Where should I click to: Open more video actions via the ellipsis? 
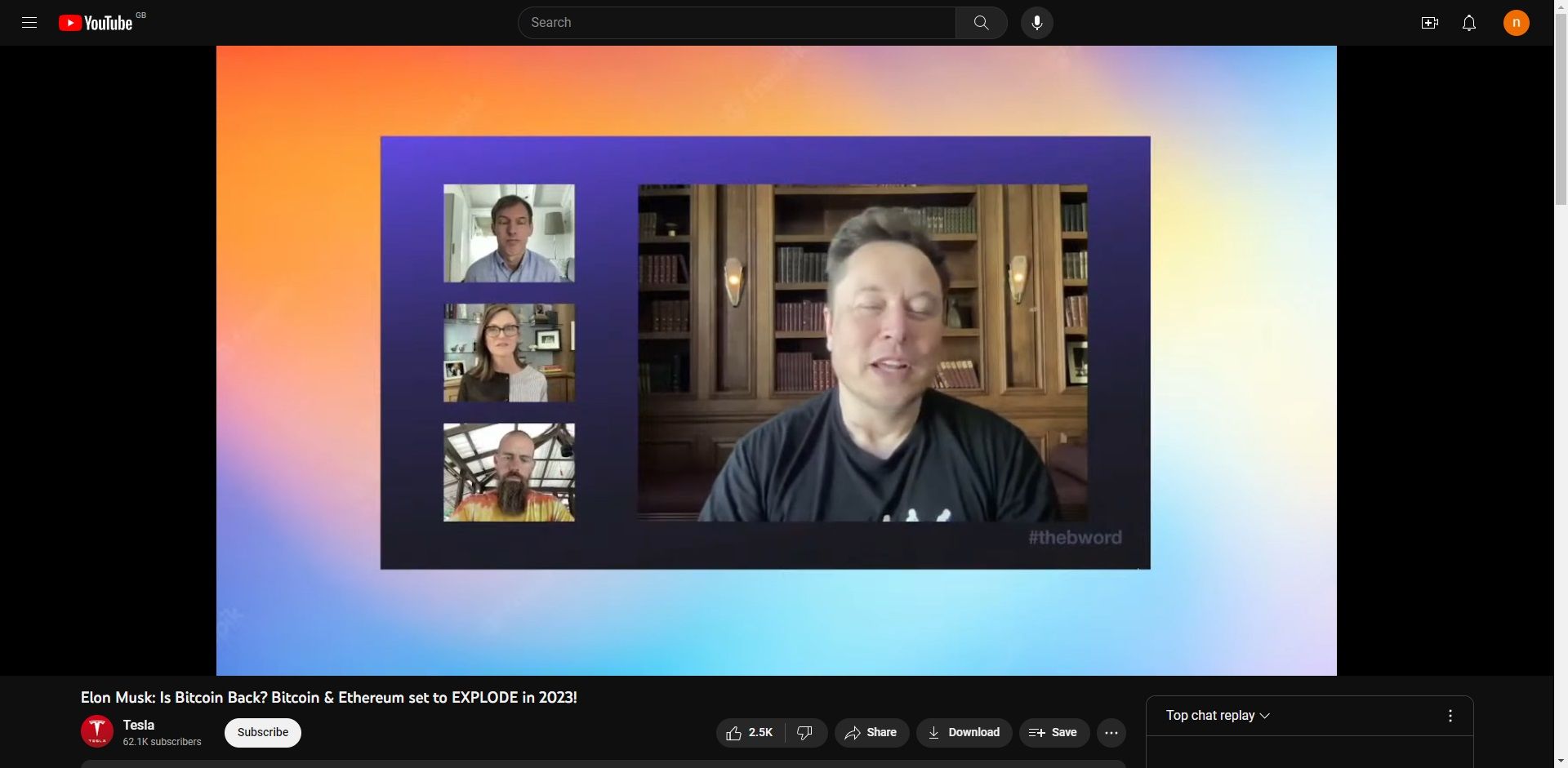(x=1111, y=733)
